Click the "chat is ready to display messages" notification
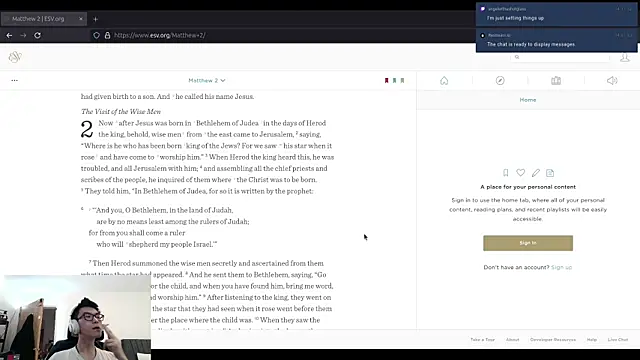640x360 pixels. [557, 40]
